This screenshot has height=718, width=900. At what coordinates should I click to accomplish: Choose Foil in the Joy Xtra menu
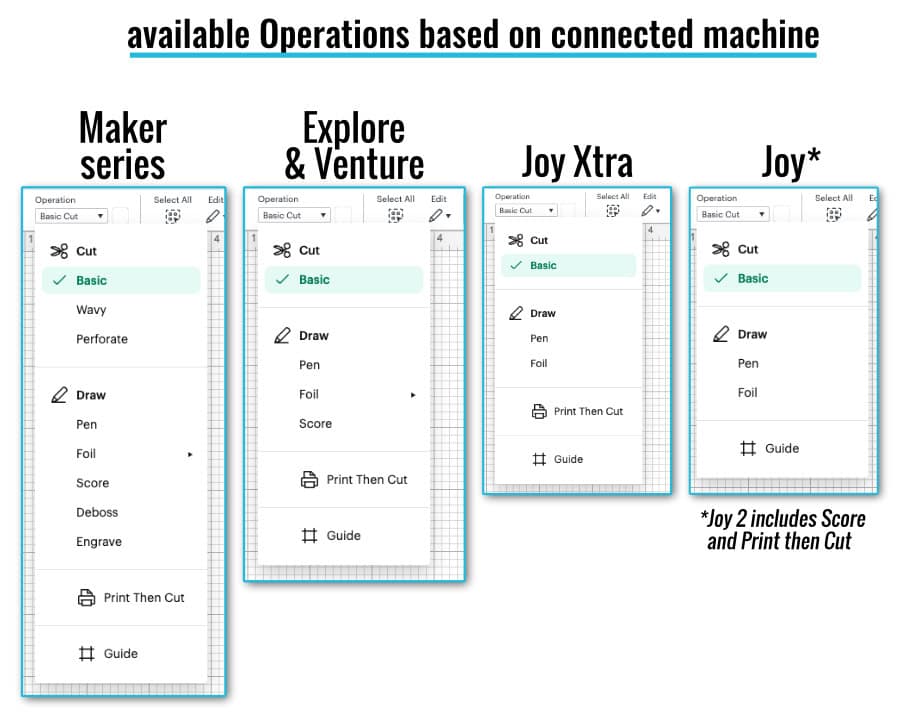tap(538, 363)
